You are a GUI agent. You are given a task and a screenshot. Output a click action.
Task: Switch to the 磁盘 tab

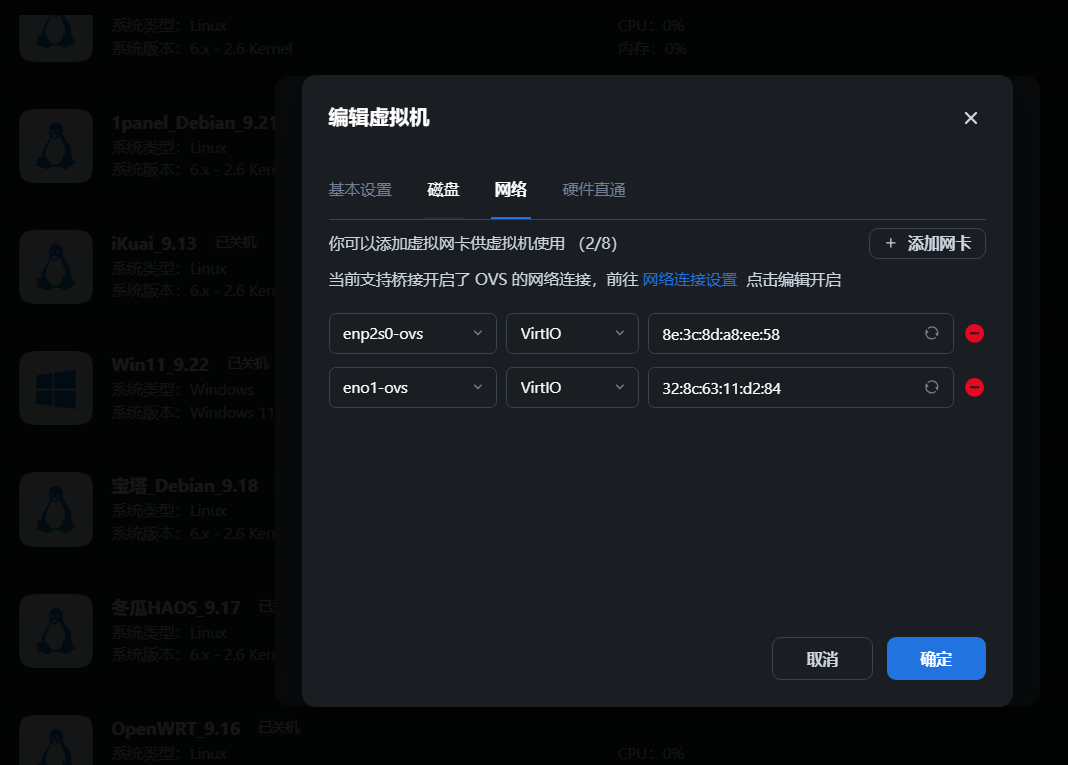(x=443, y=189)
